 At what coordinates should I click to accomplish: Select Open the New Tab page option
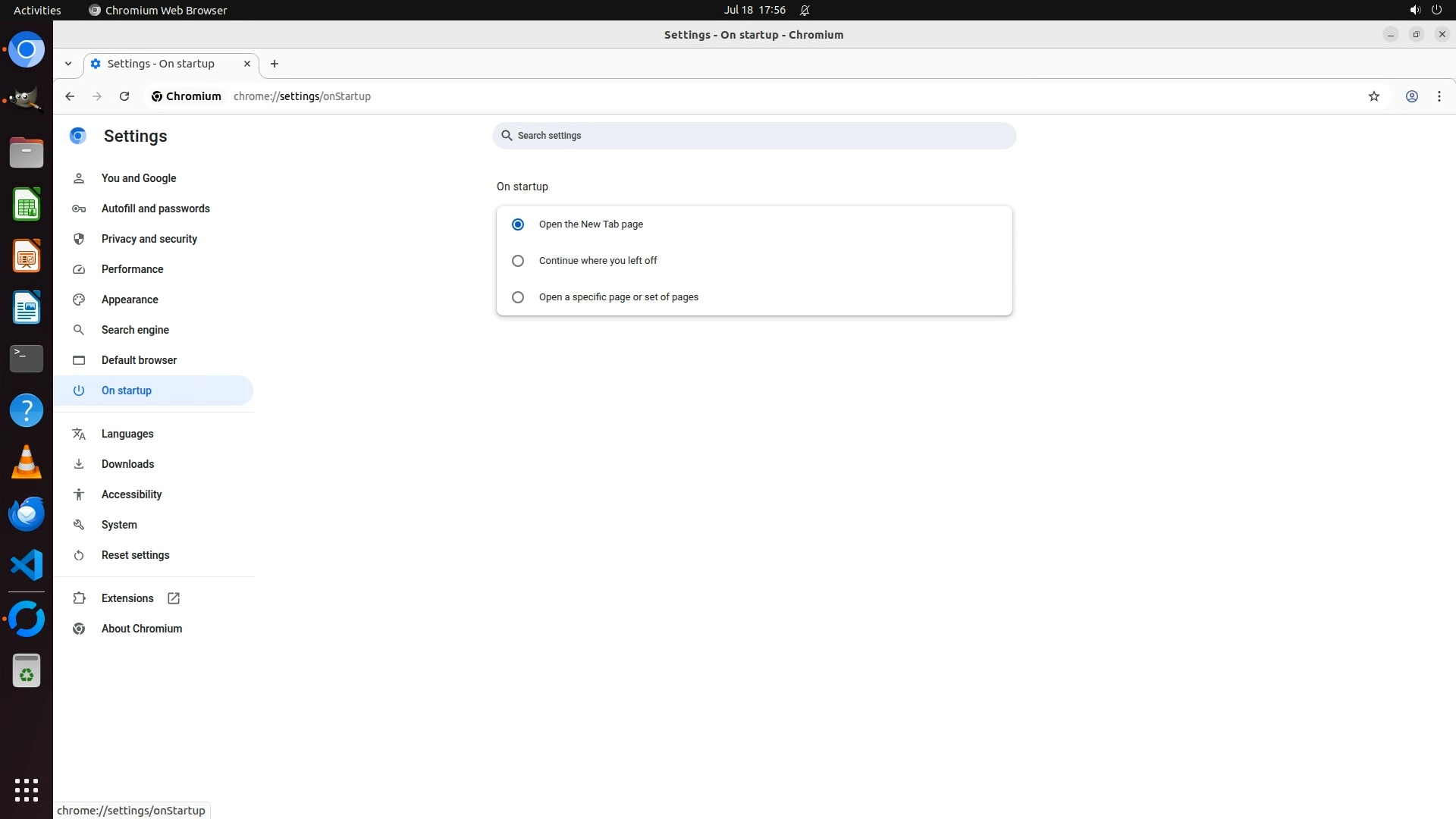518,224
